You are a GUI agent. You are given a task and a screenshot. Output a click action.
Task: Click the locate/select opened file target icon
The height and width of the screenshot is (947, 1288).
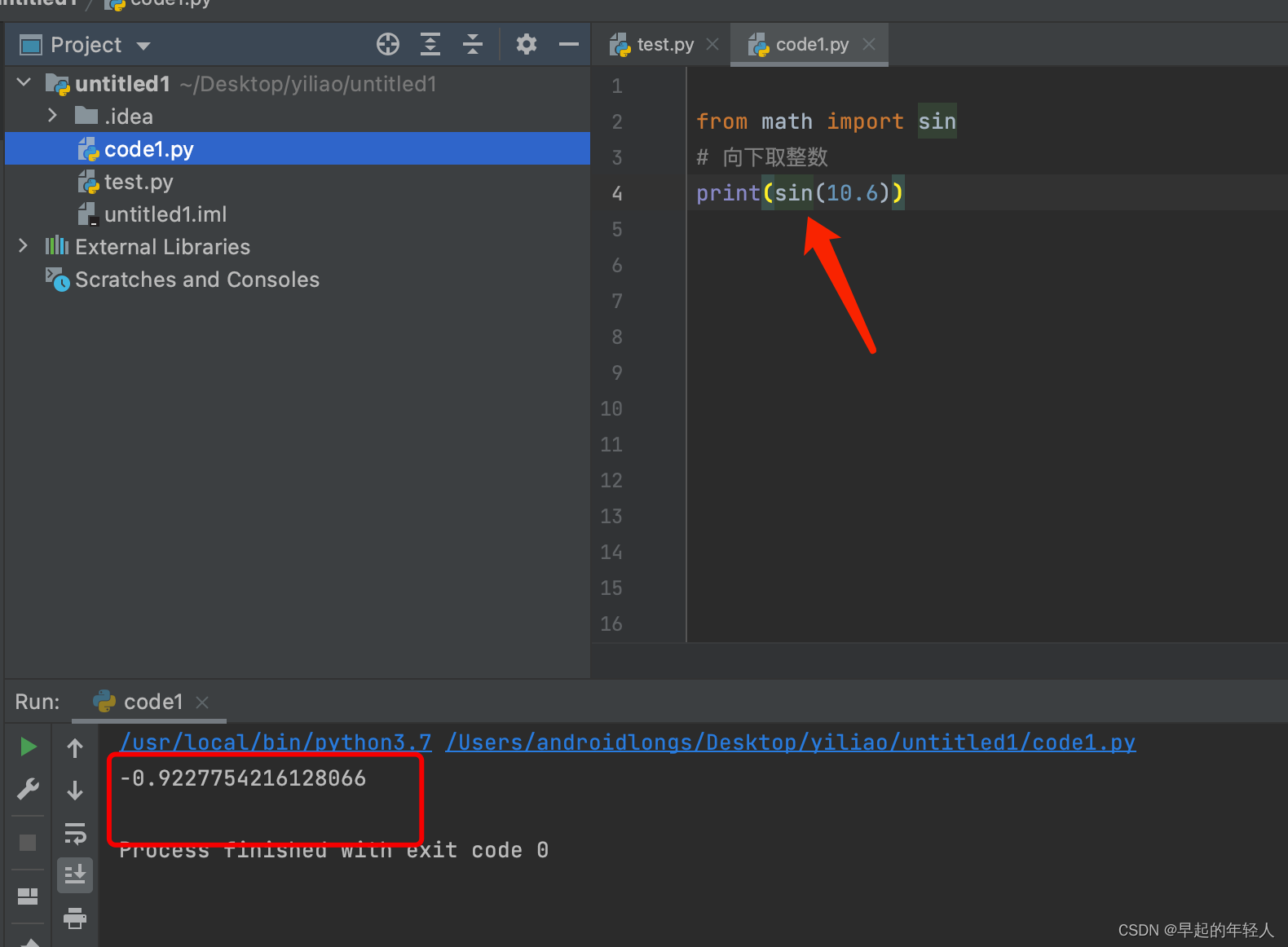click(x=388, y=44)
